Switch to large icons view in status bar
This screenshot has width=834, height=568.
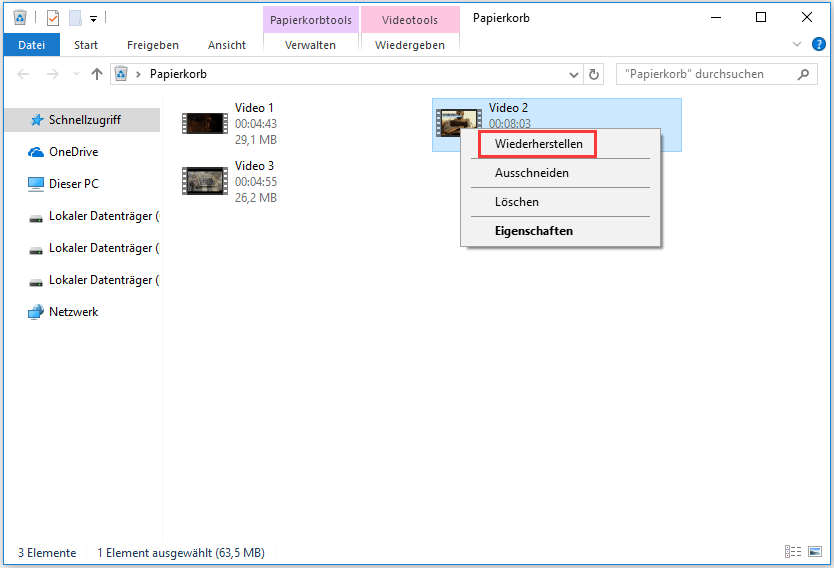(815, 552)
